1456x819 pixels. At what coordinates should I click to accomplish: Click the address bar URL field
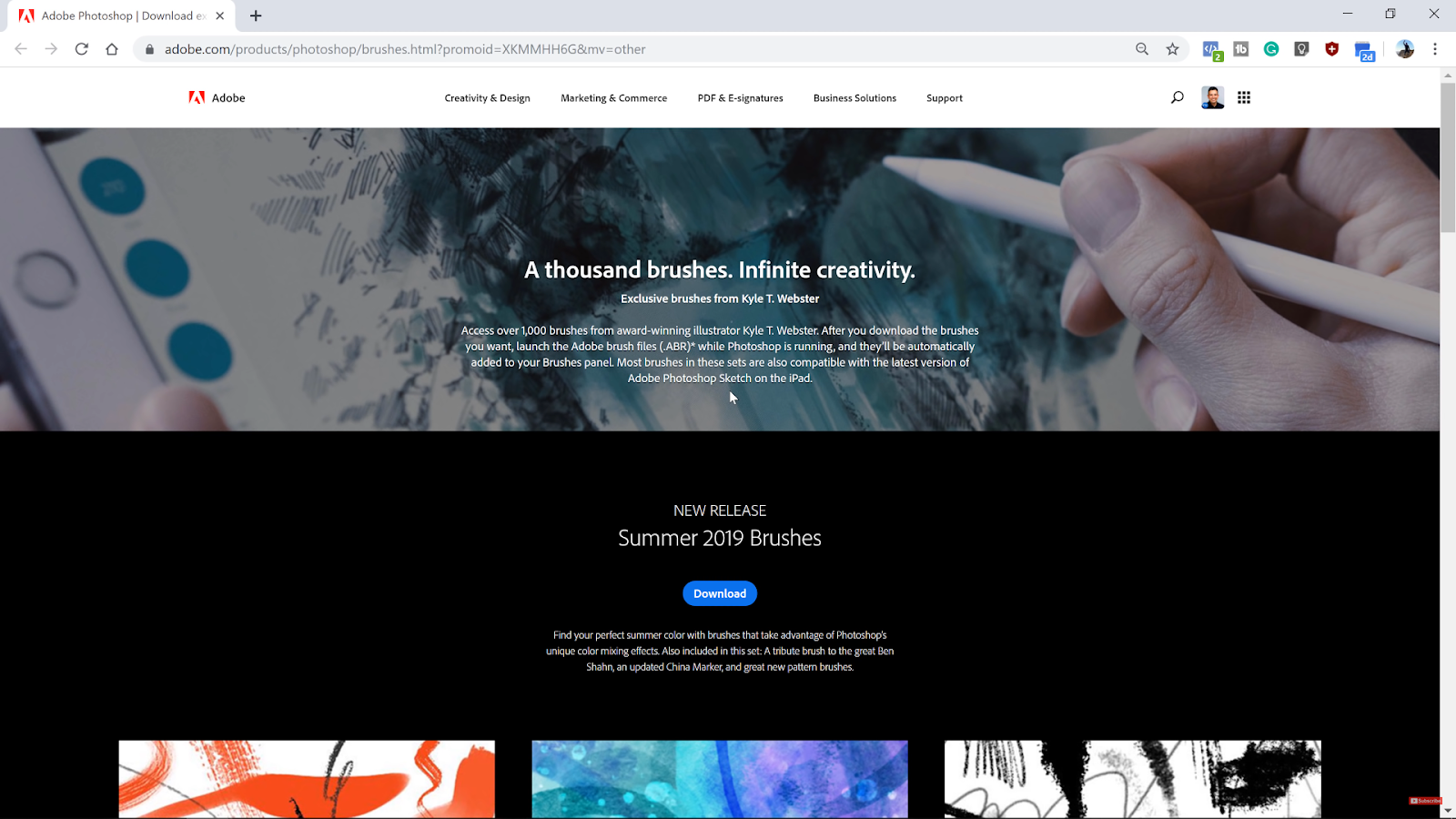point(637,49)
